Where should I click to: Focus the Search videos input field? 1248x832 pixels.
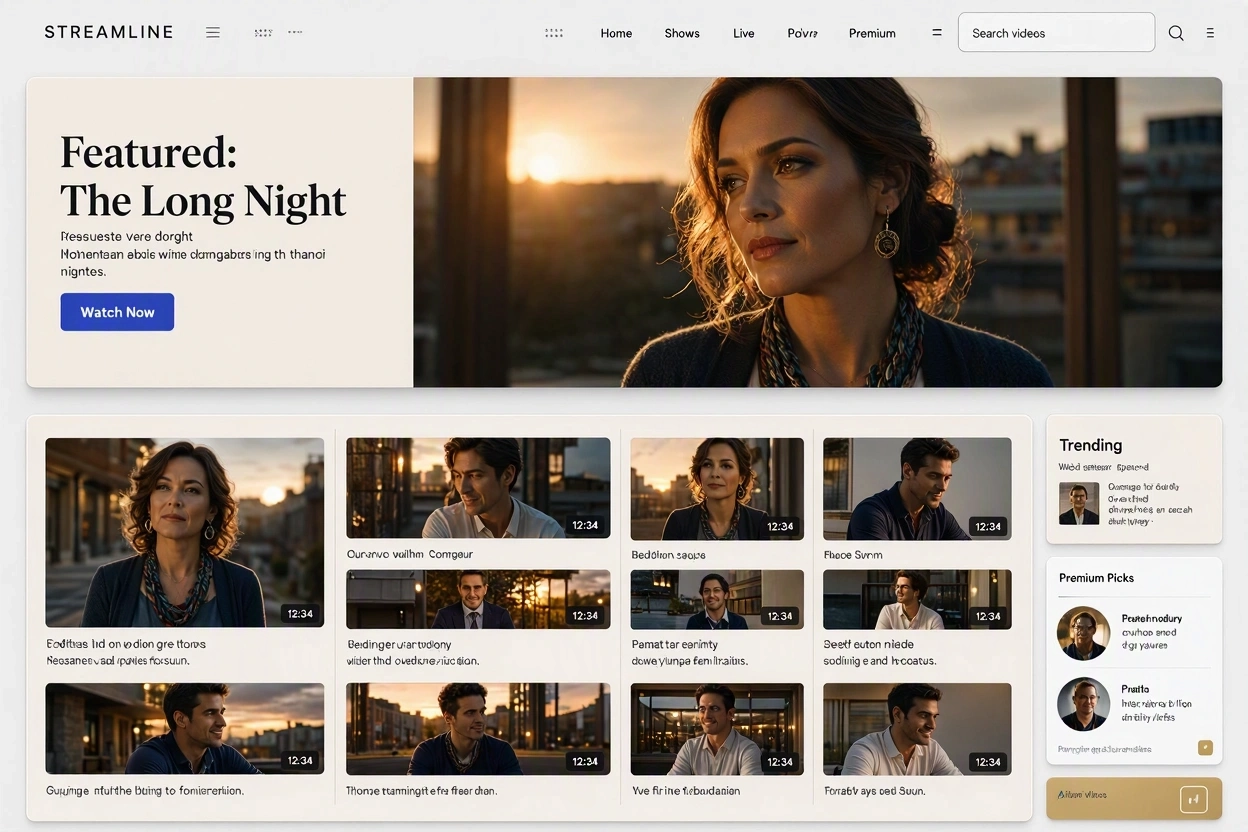[1056, 32]
